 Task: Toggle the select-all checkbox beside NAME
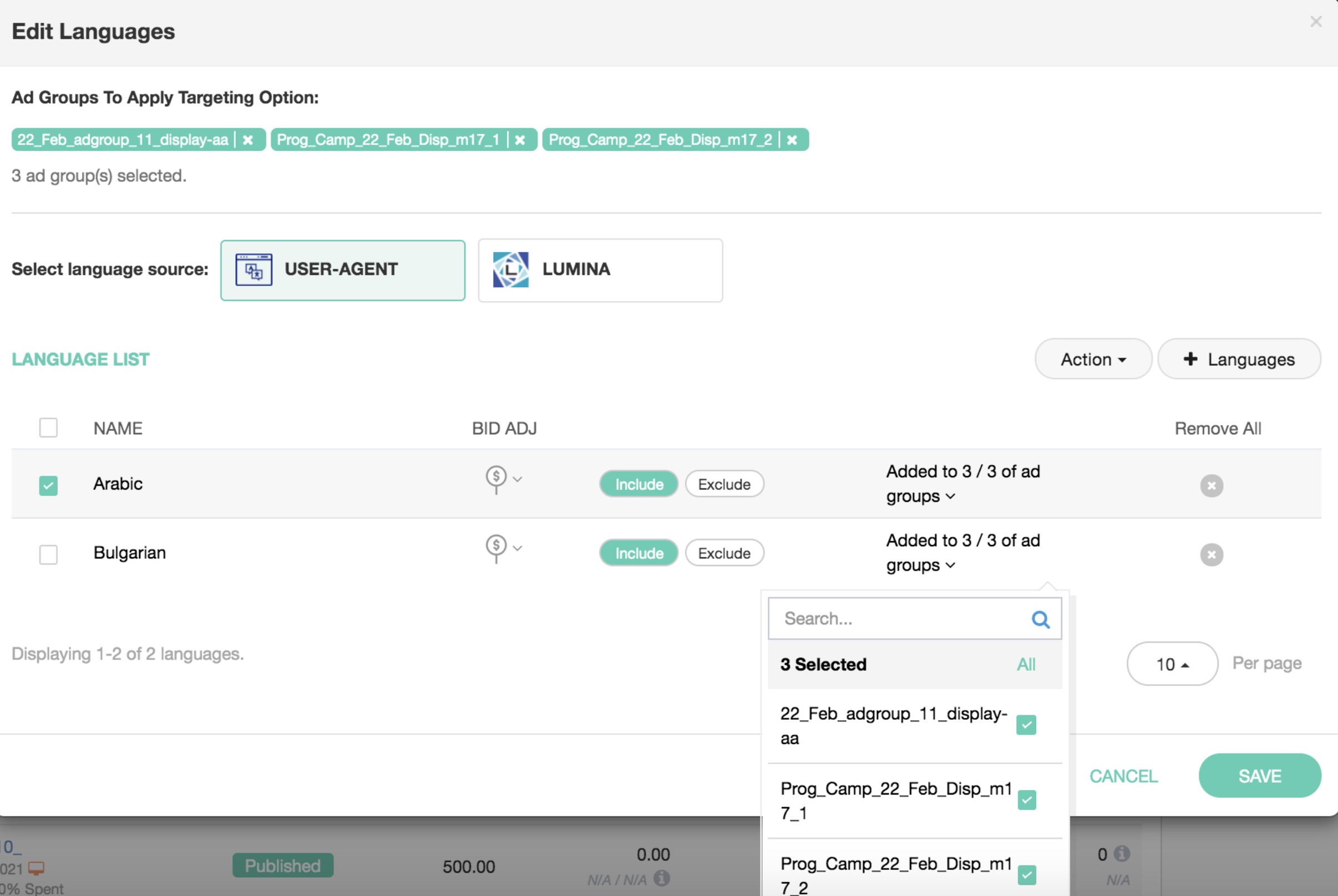(x=49, y=427)
